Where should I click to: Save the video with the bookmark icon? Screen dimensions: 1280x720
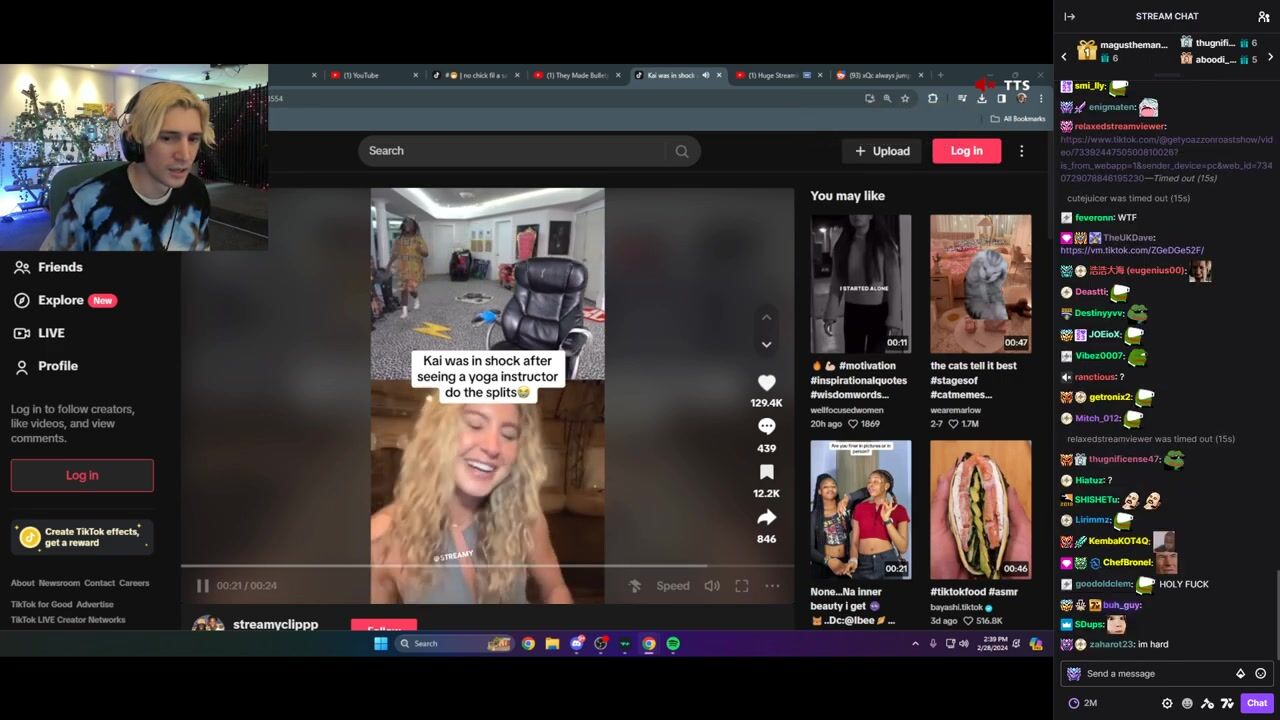tap(766, 472)
